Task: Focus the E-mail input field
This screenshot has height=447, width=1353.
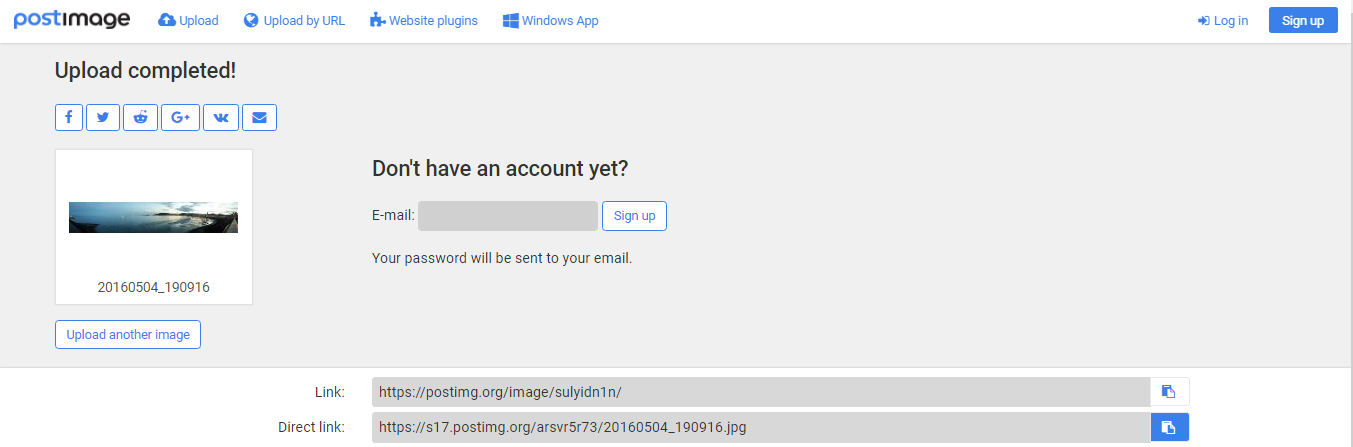Action: click(x=507, y=216)
